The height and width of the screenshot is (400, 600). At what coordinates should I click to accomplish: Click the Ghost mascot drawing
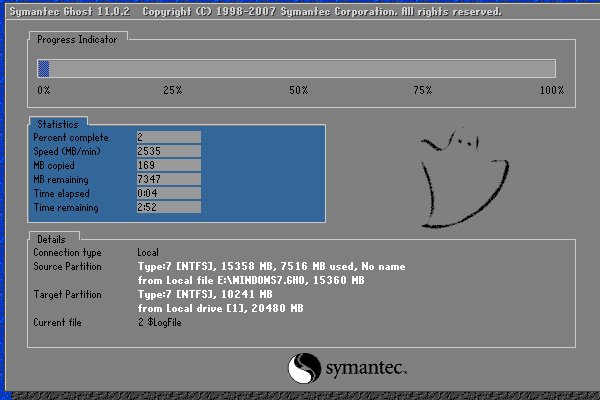pyautogui.click(x=465, y=178)
